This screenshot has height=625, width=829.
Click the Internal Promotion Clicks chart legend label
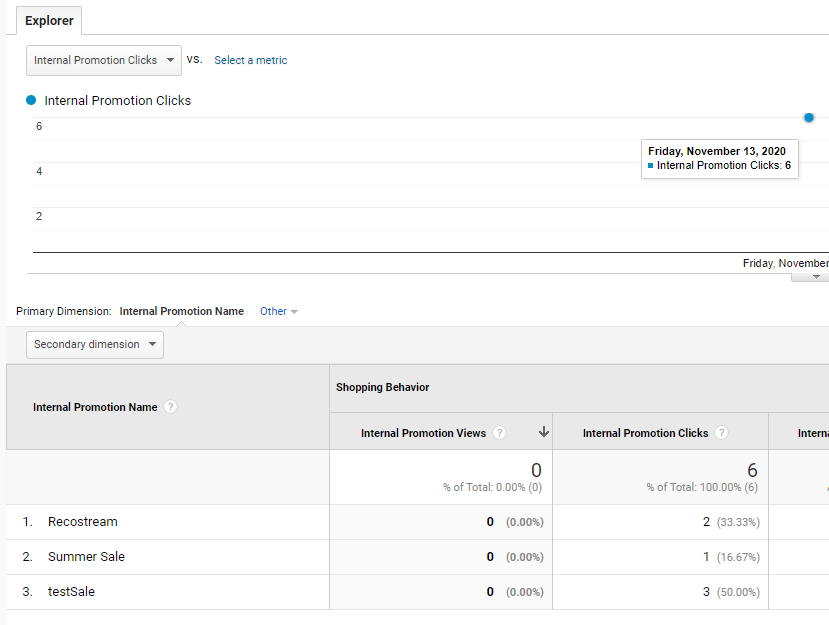click(x=117, y=100)
